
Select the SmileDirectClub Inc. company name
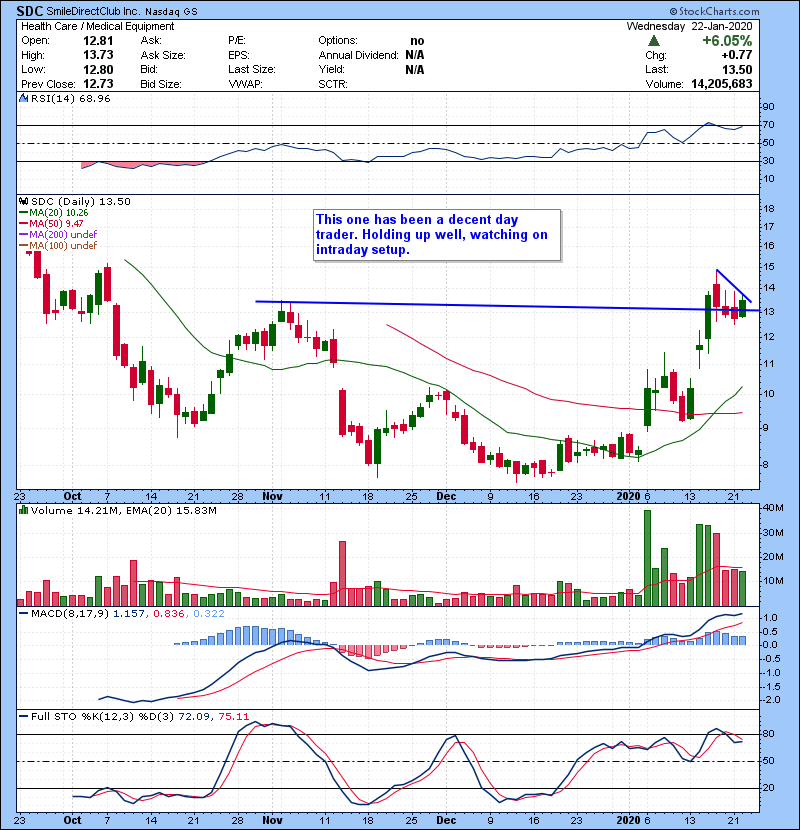click(92, 11)
